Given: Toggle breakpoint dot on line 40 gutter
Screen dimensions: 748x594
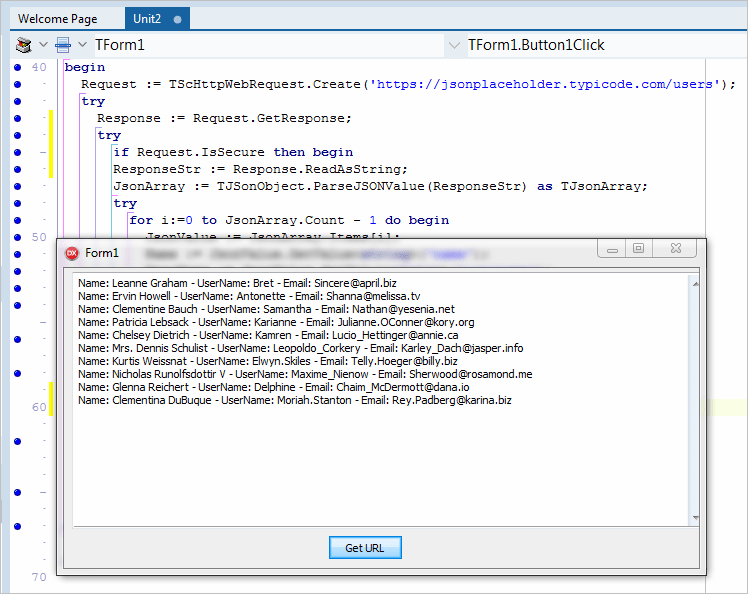Looking at the screenshot, I should 18,67.
